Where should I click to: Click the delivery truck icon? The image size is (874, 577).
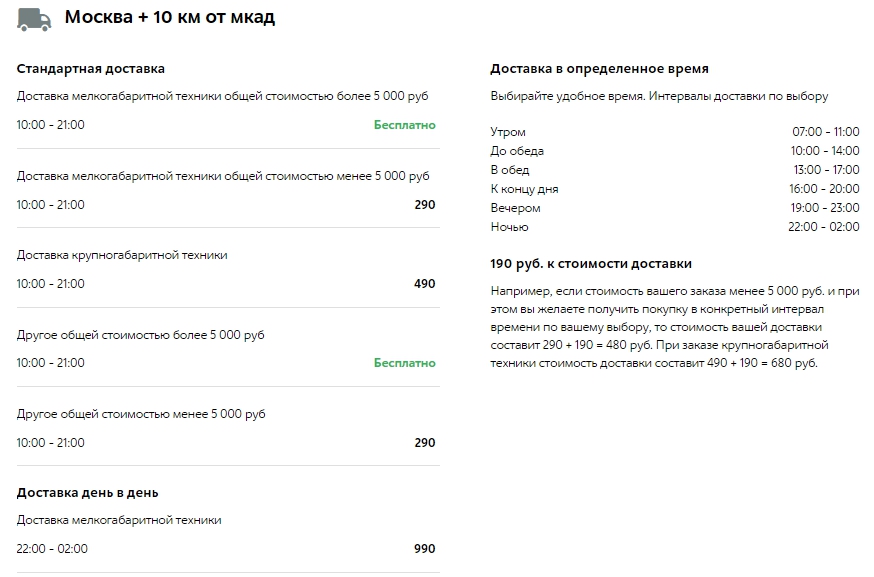[x=35, y=19]
